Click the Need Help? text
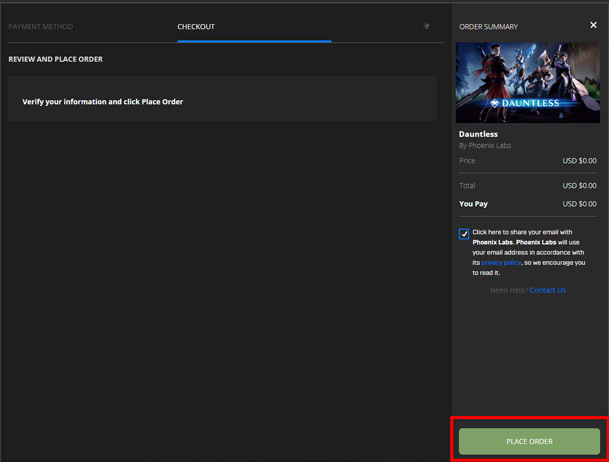The height and width of the screenshot is (462, 609). (x=509, y=290)
